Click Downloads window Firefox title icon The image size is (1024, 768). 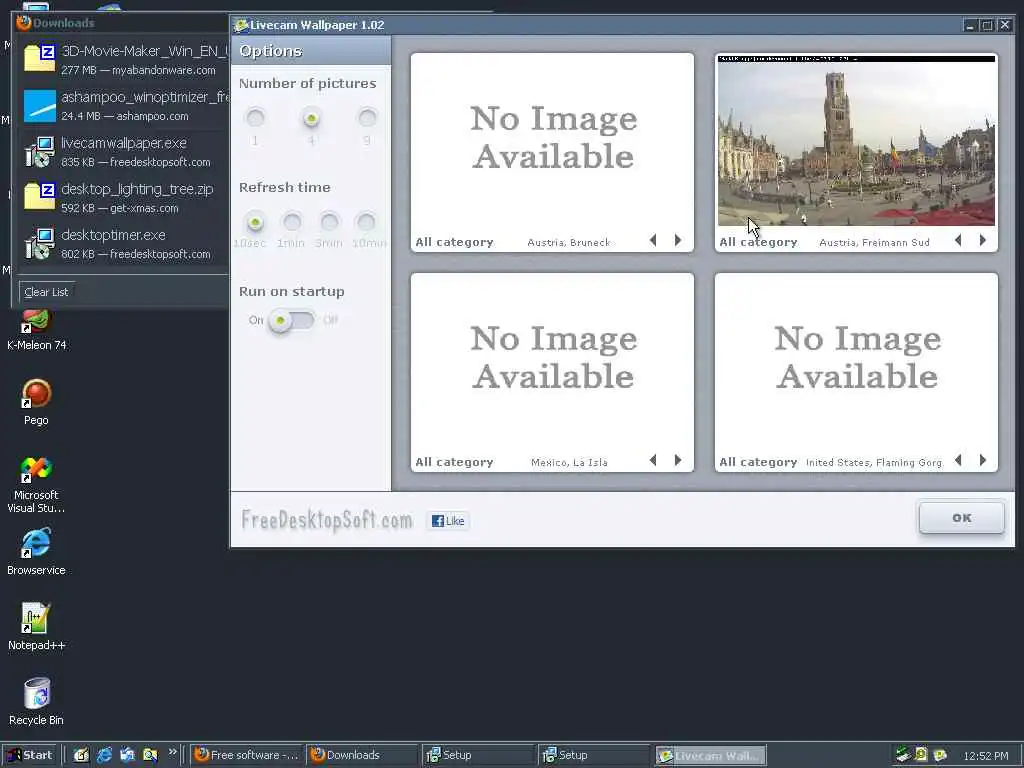coord(24,23)
